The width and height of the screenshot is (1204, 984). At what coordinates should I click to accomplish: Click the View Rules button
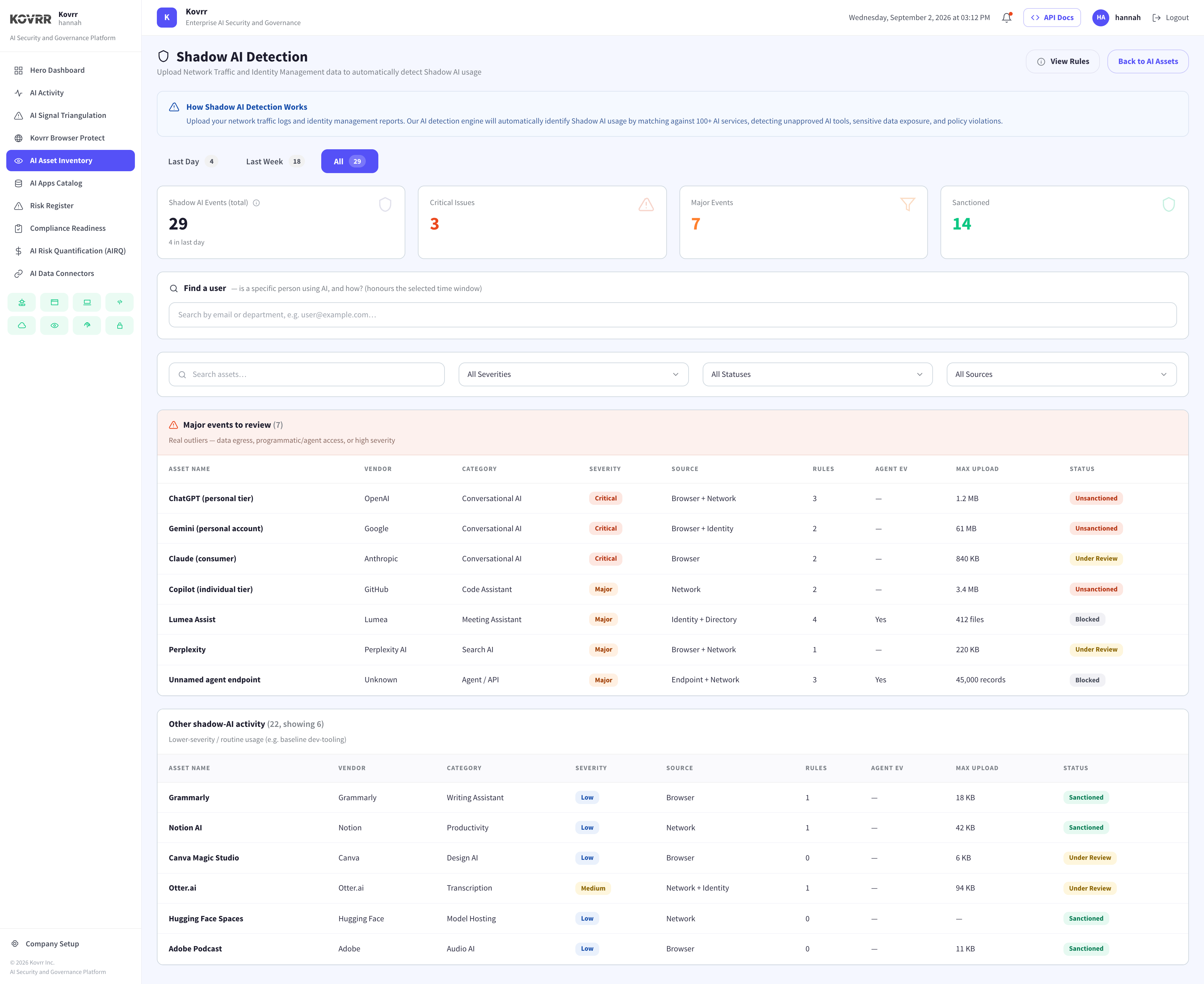coord(1062,61)
